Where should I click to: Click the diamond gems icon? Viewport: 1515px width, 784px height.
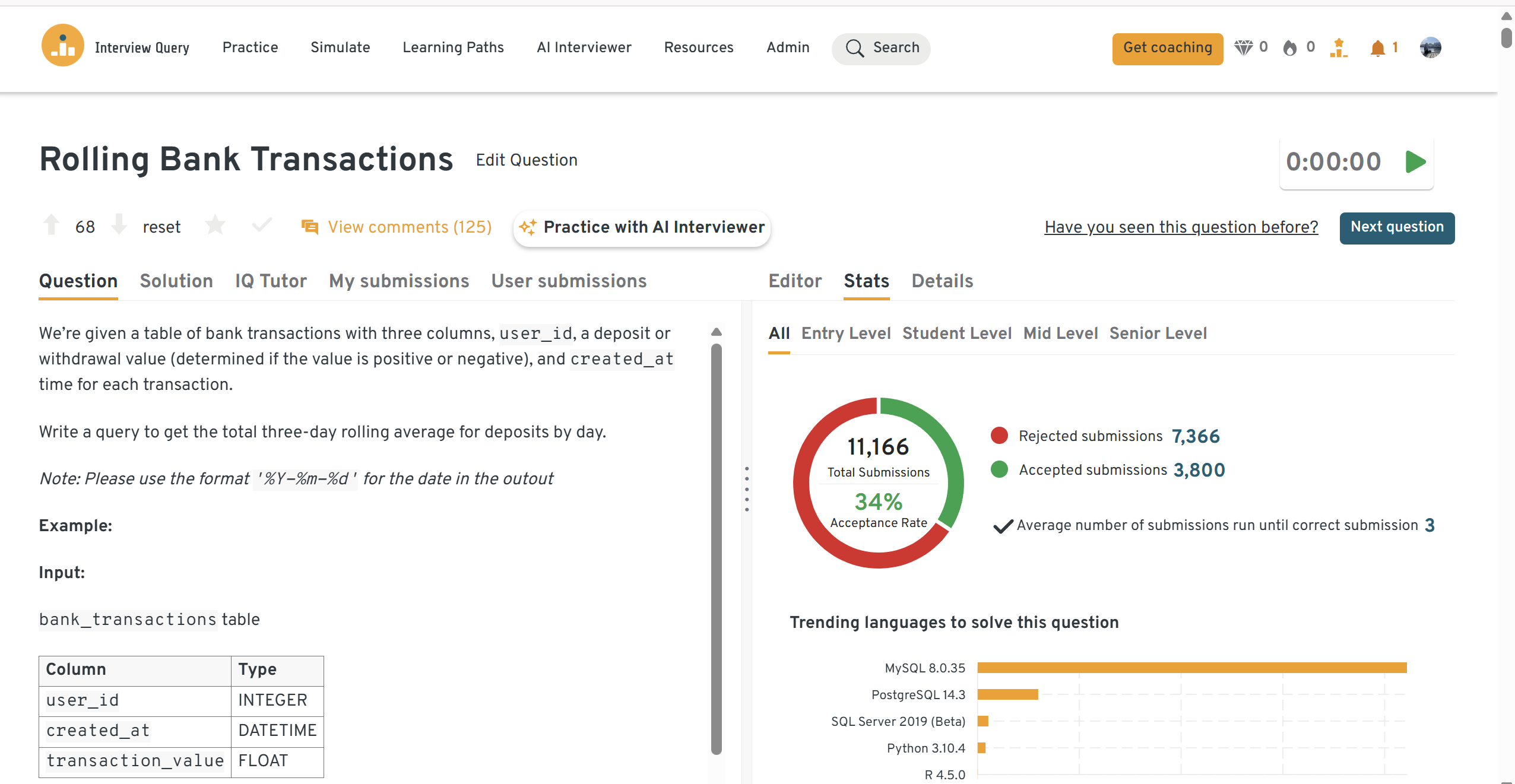pos(1243,47)
